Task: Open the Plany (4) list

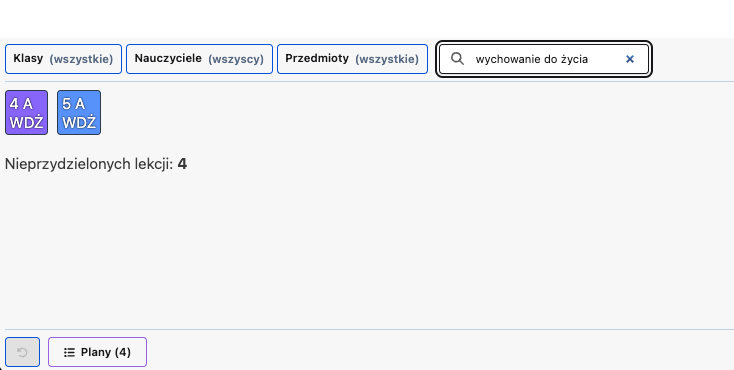Action: pyautogui.click(x=97, y=352)
